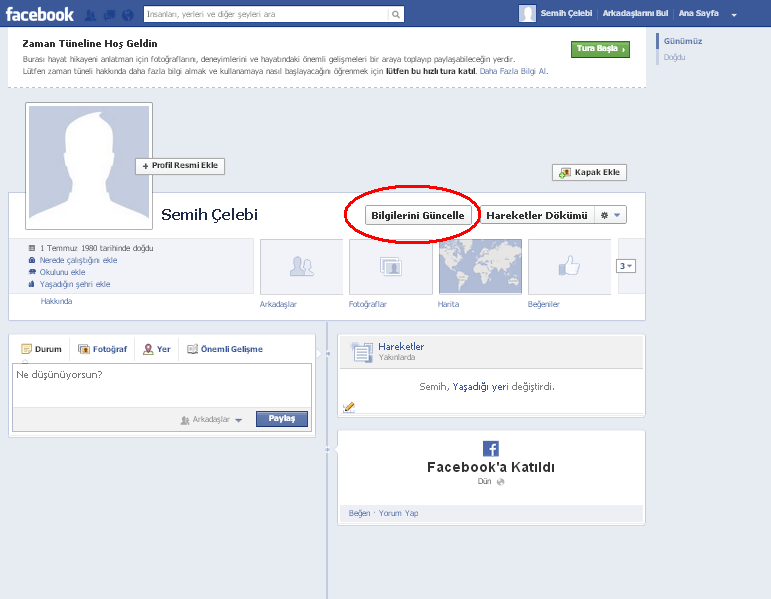Click the search magnifier button
Screen dimensions: 771x599
coord(396,14)
